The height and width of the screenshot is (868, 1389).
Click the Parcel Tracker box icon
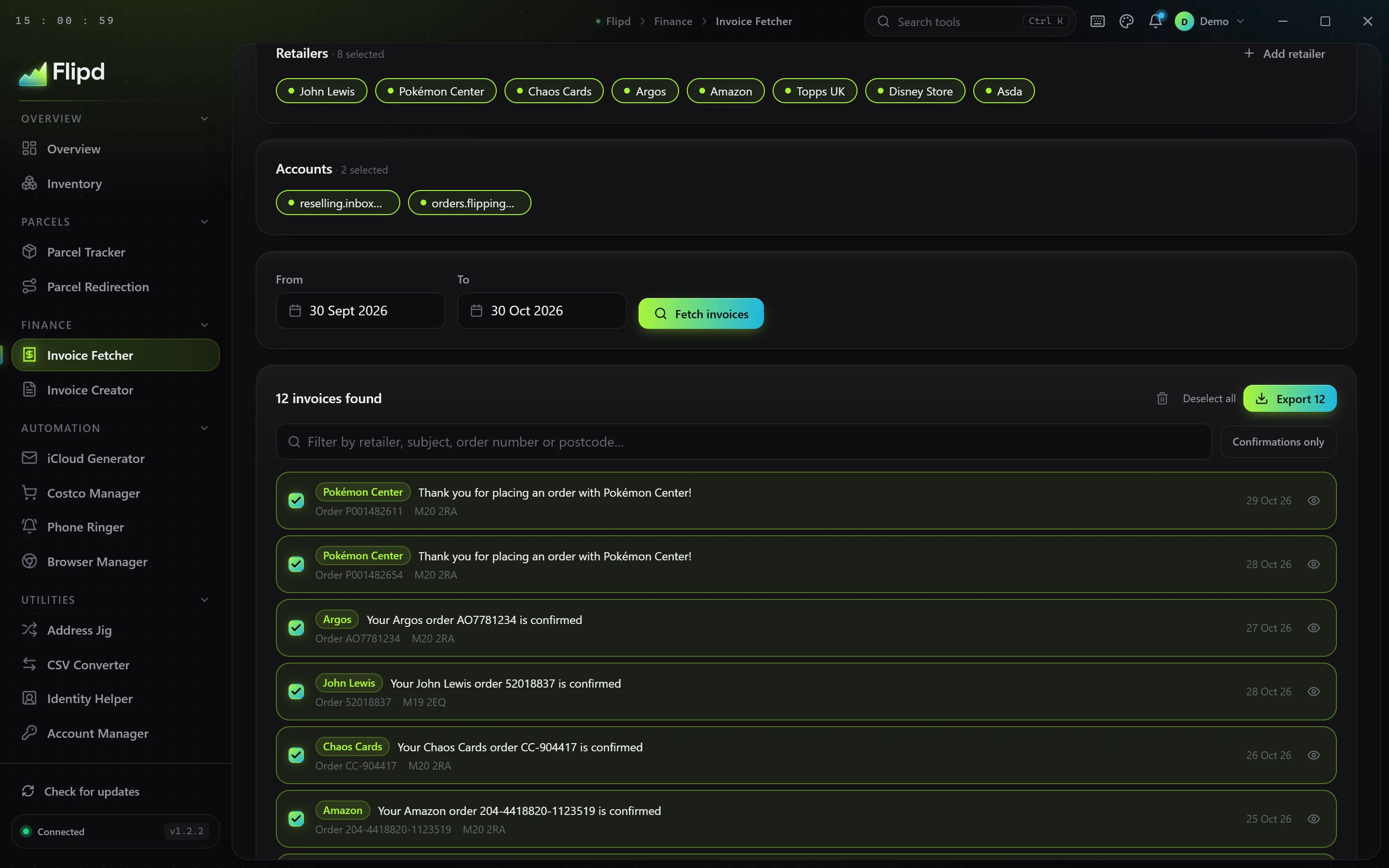tap(29, 251)
